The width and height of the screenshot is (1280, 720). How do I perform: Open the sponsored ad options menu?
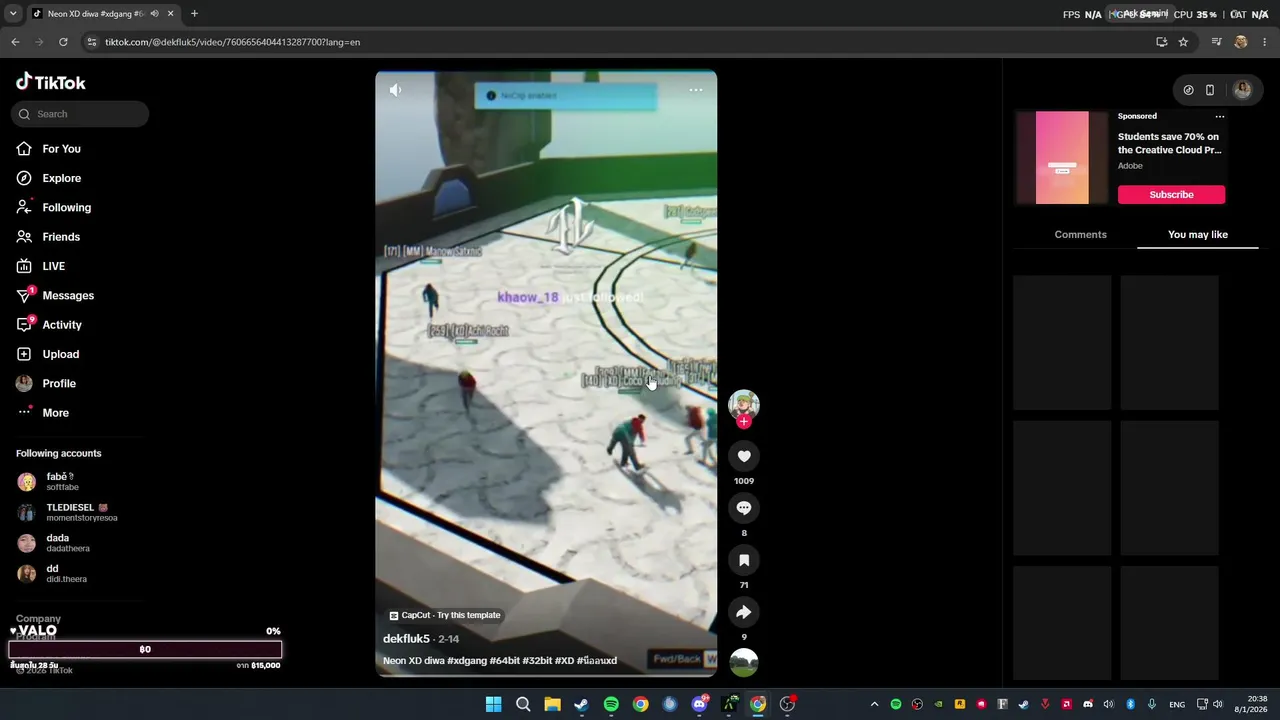pos(1219,117)
